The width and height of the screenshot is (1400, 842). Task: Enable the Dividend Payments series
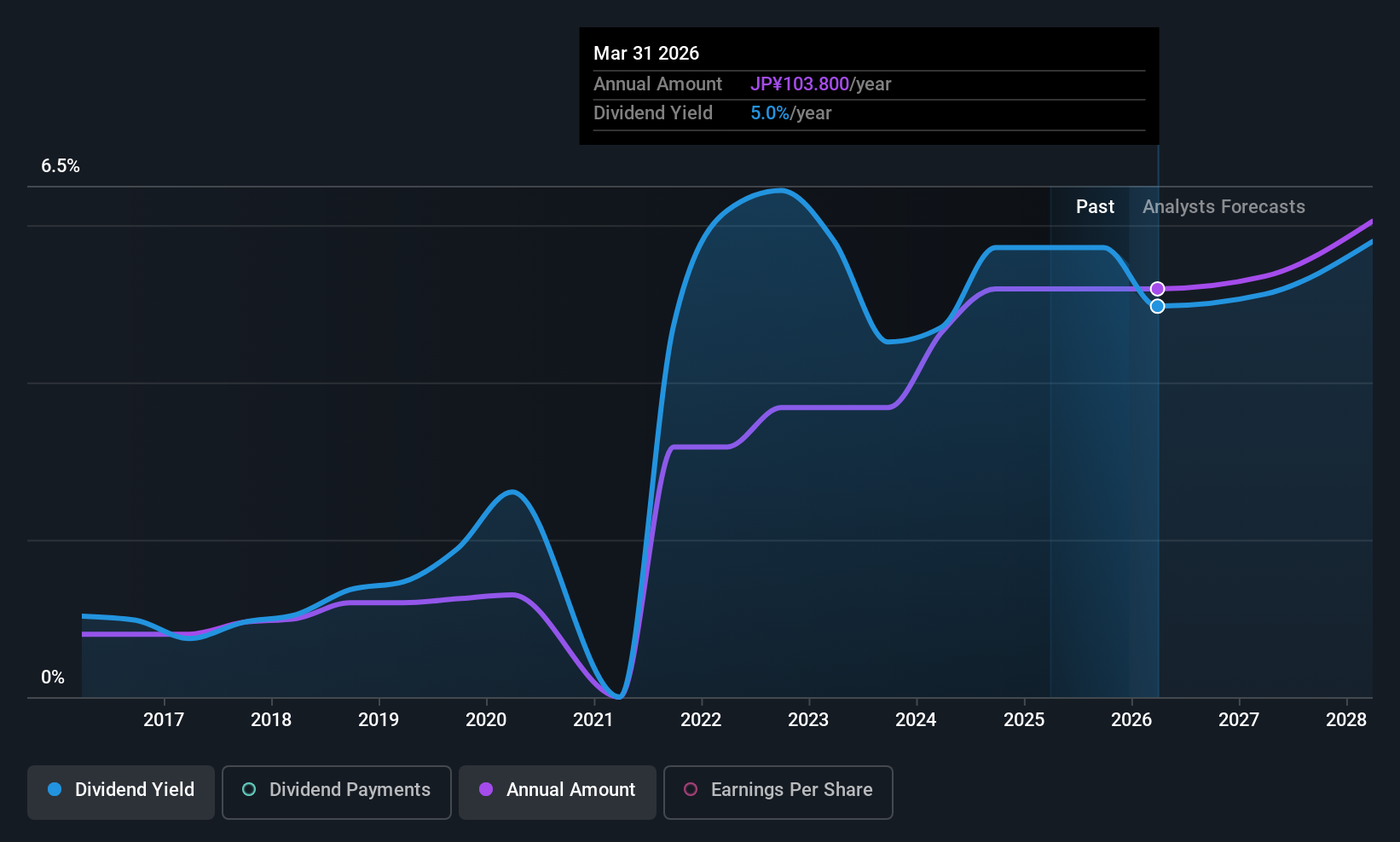[336, 792]
